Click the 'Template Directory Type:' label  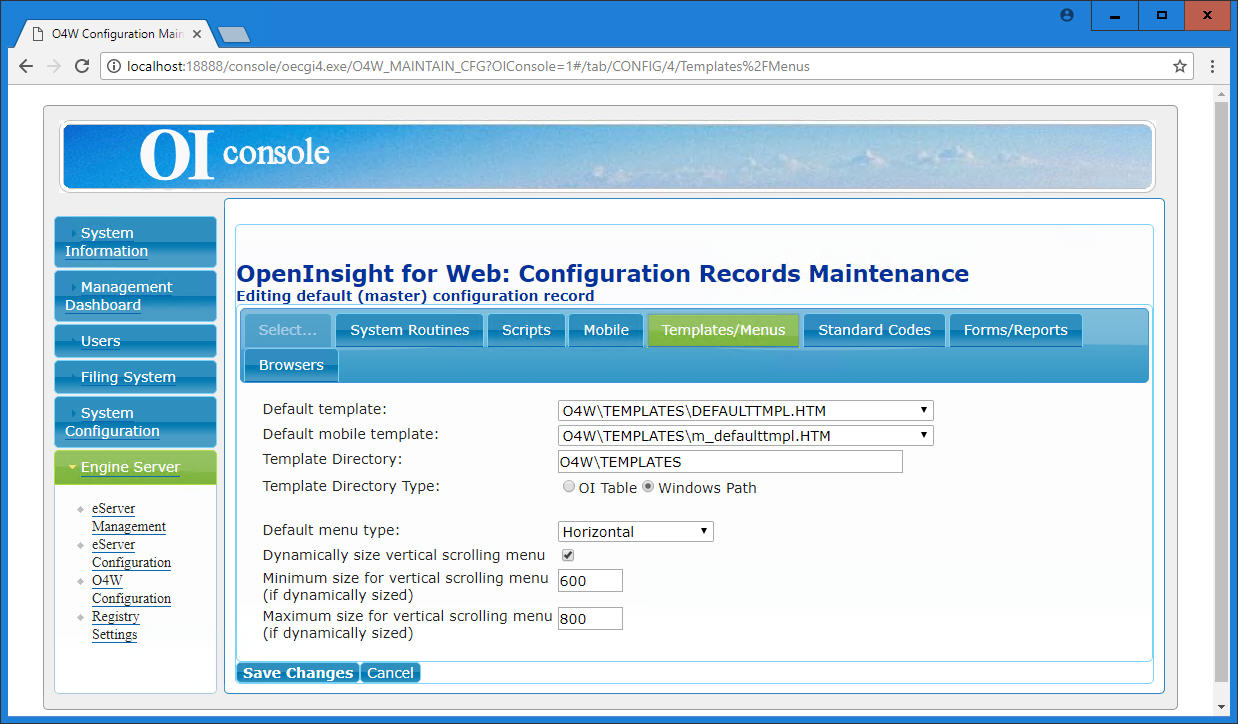351,486
